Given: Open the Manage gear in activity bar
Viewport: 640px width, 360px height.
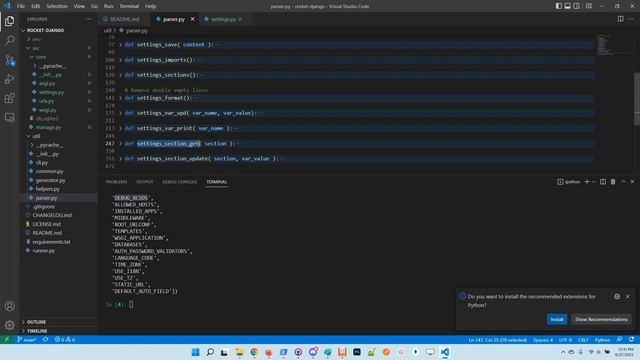Looking at the screenshot, I should click(9, 325).
